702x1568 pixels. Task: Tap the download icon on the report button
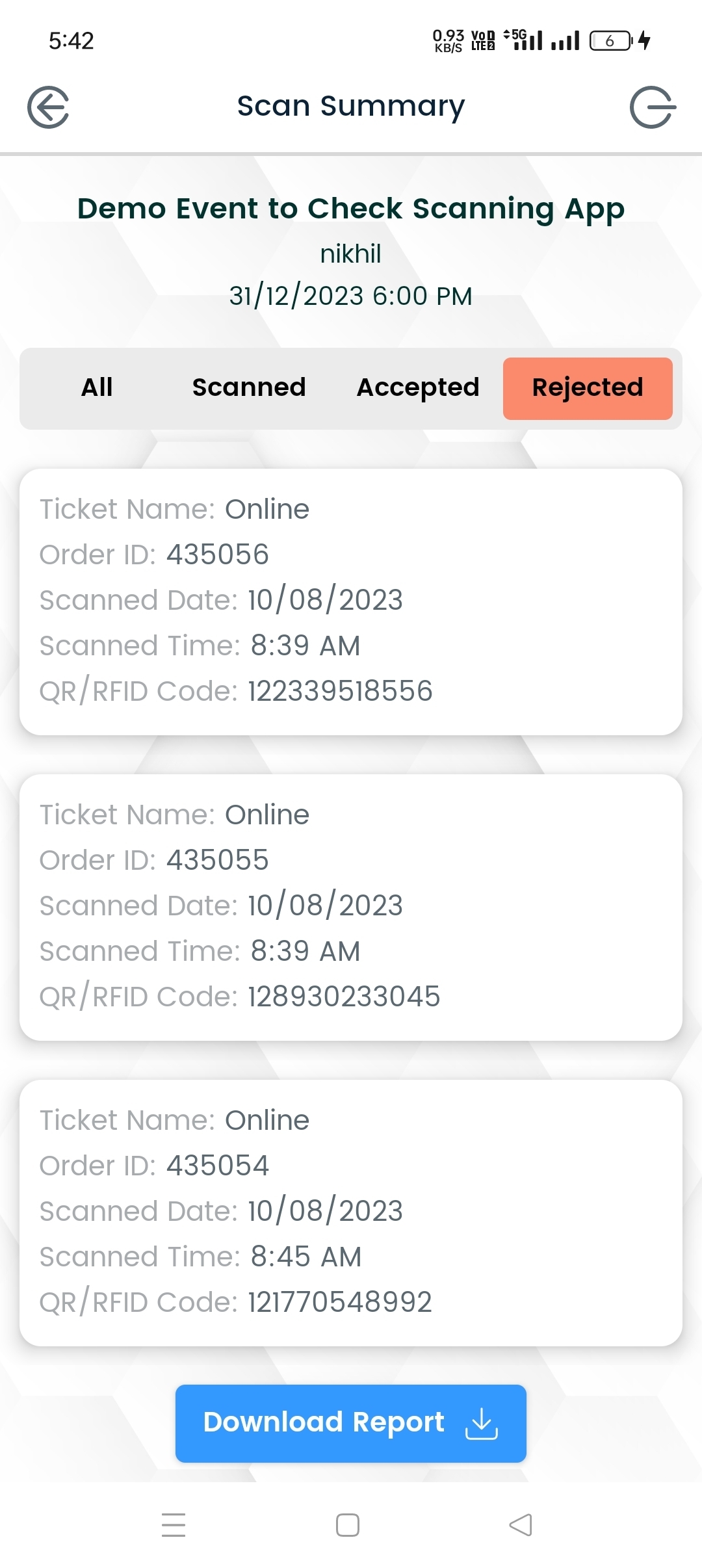point(481,1423)
